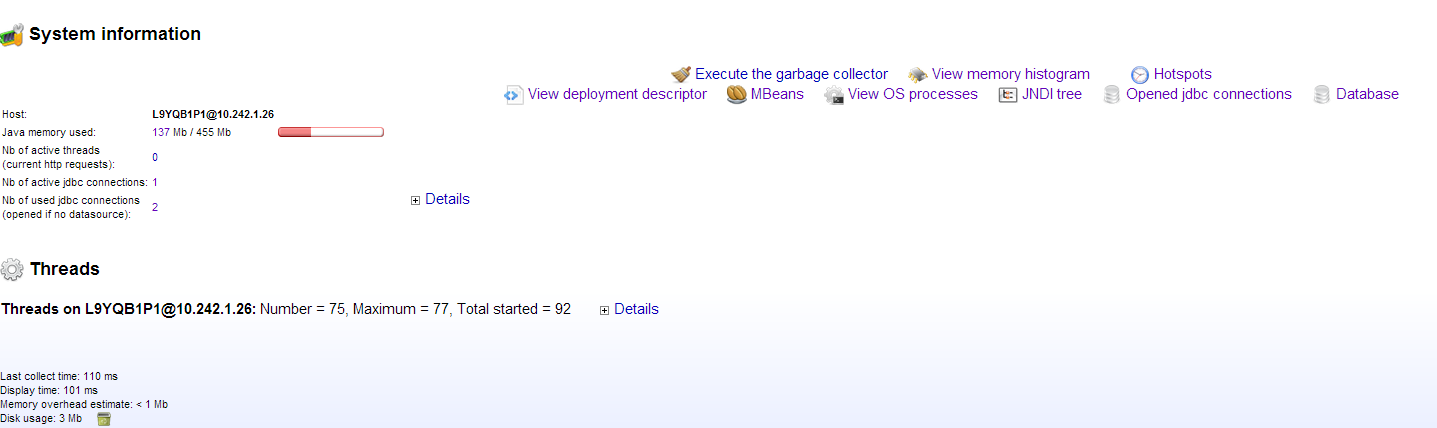The width and height of the screenshot is (1437, 428).
Task: Click Details link in Threads section
Action: click(x=636, y=309)
